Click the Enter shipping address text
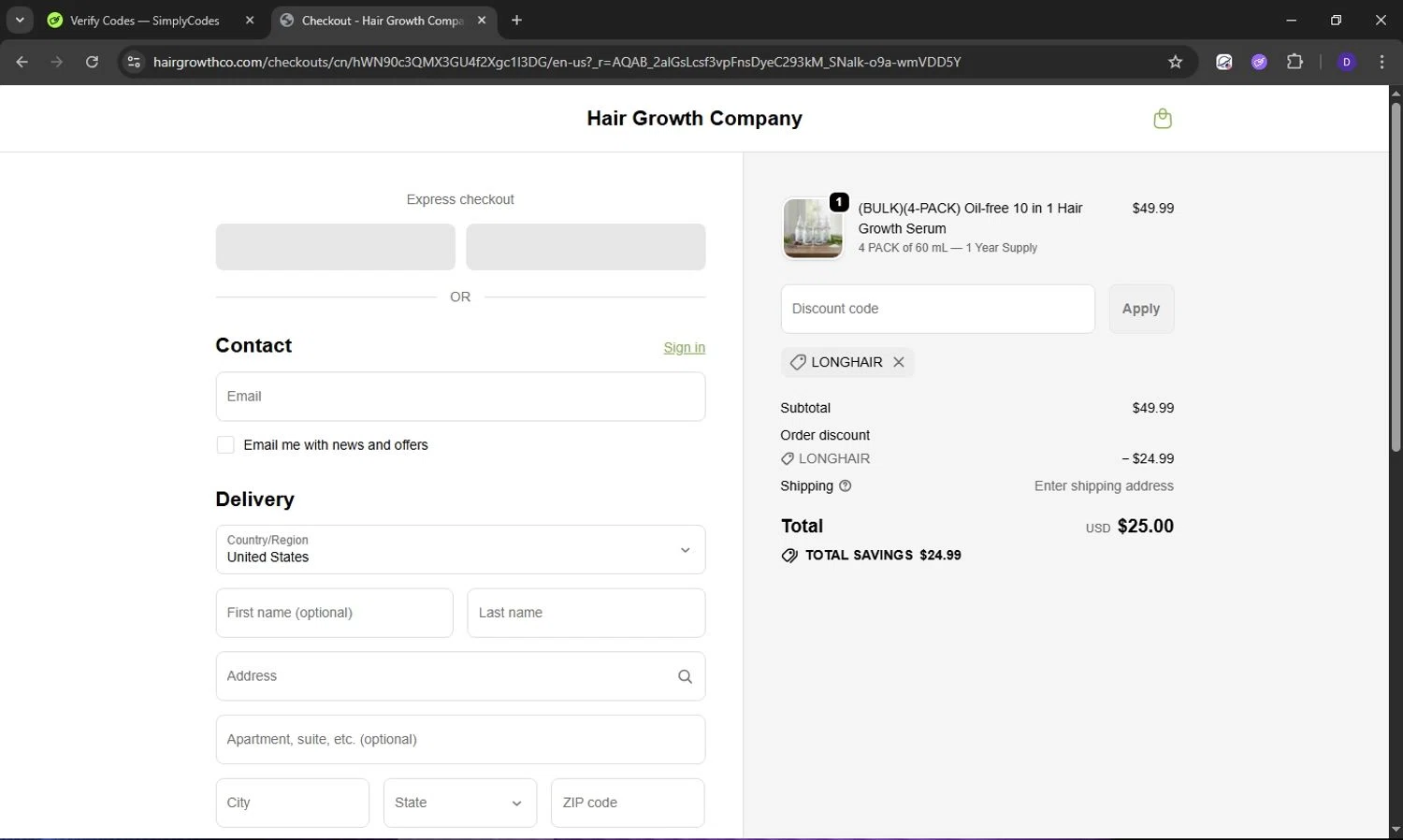Viewport: 1403px width, 840px height. point(1104,486)
